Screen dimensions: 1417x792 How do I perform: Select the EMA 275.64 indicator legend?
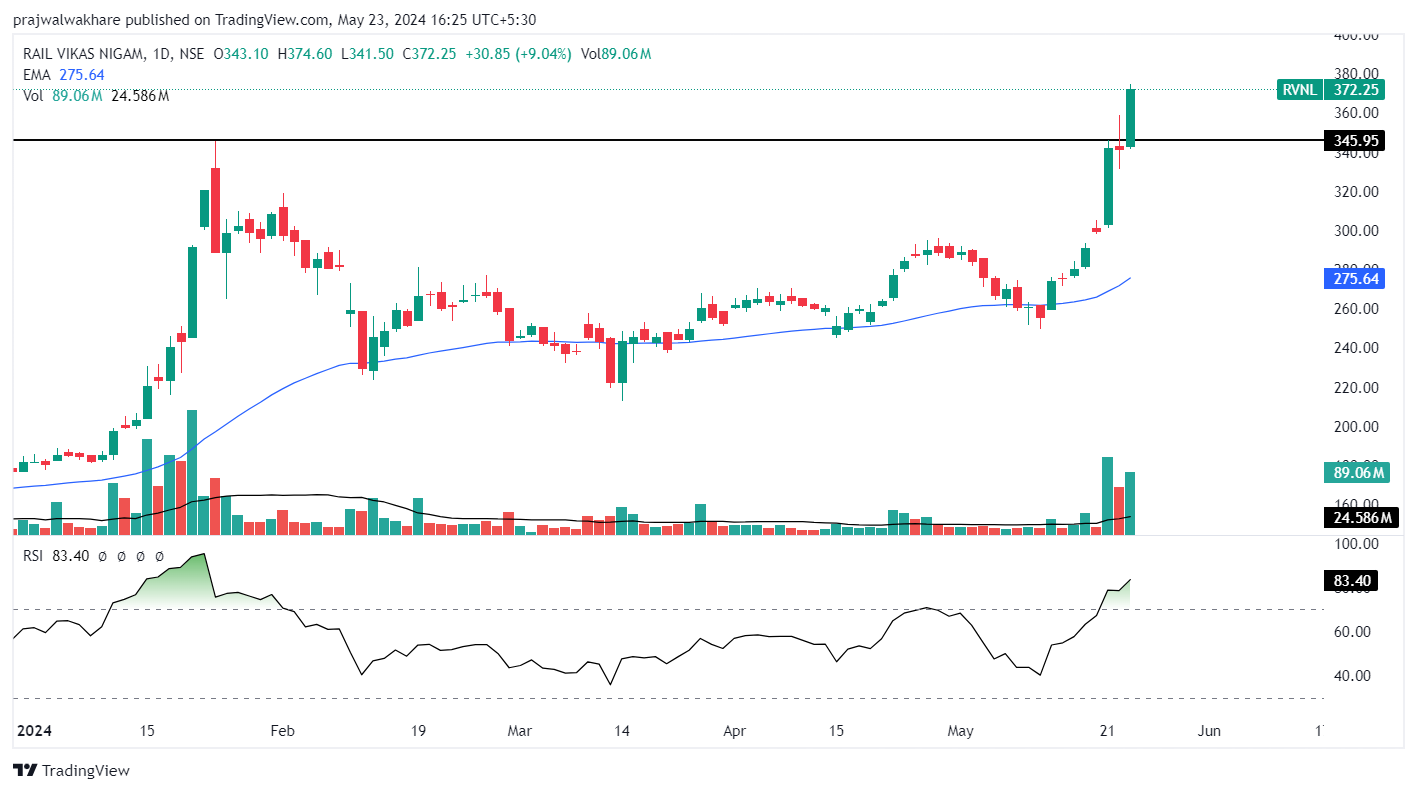[x=64, y=75]
